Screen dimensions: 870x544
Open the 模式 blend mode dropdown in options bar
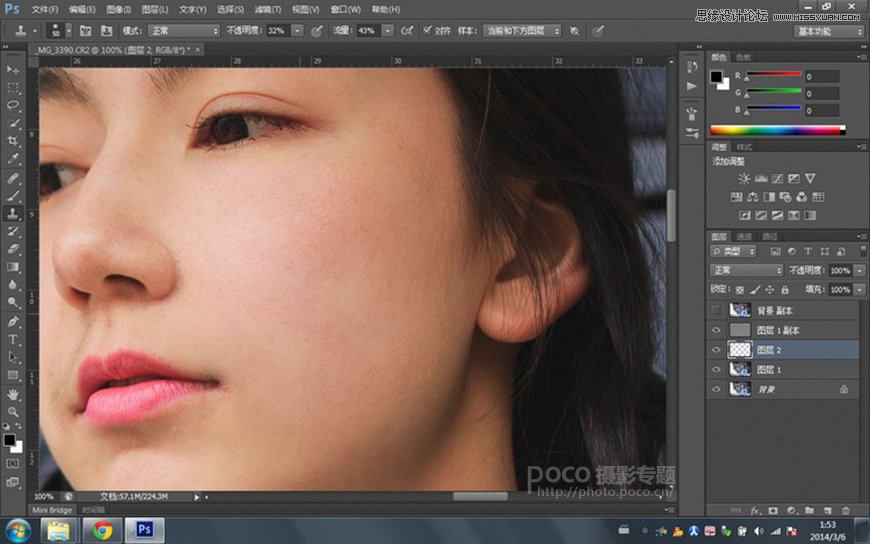click(184, 31)
